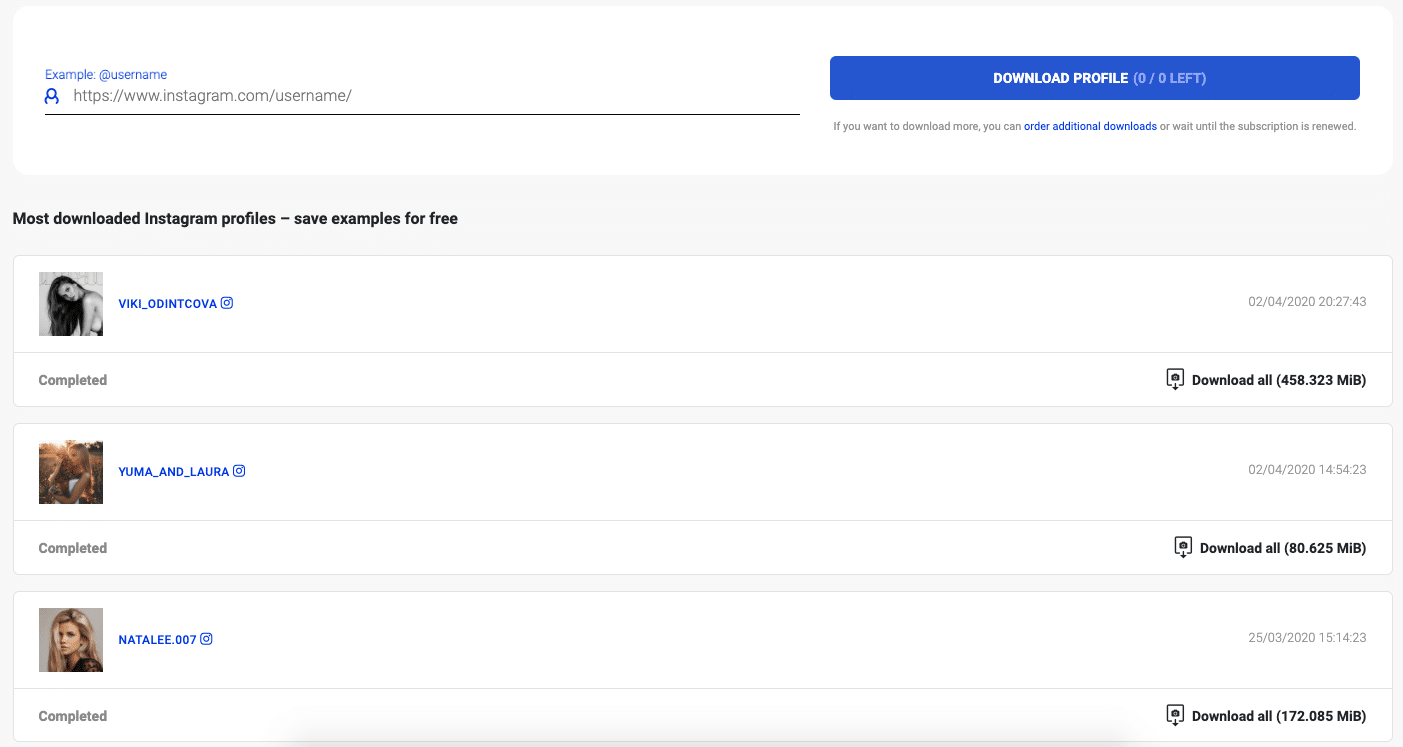Image resolution: width=1403 pixels, height=747 pixels.
Task: Focus the Instagram profile URL input field
Action: (x=422, y=96)
